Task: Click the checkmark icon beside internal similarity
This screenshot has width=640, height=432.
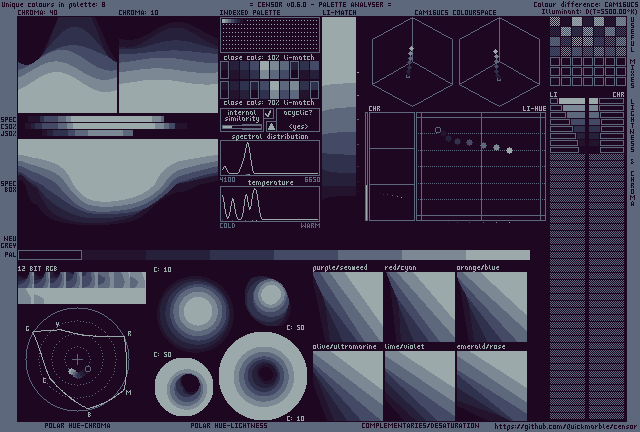Action: coord(269,114)
